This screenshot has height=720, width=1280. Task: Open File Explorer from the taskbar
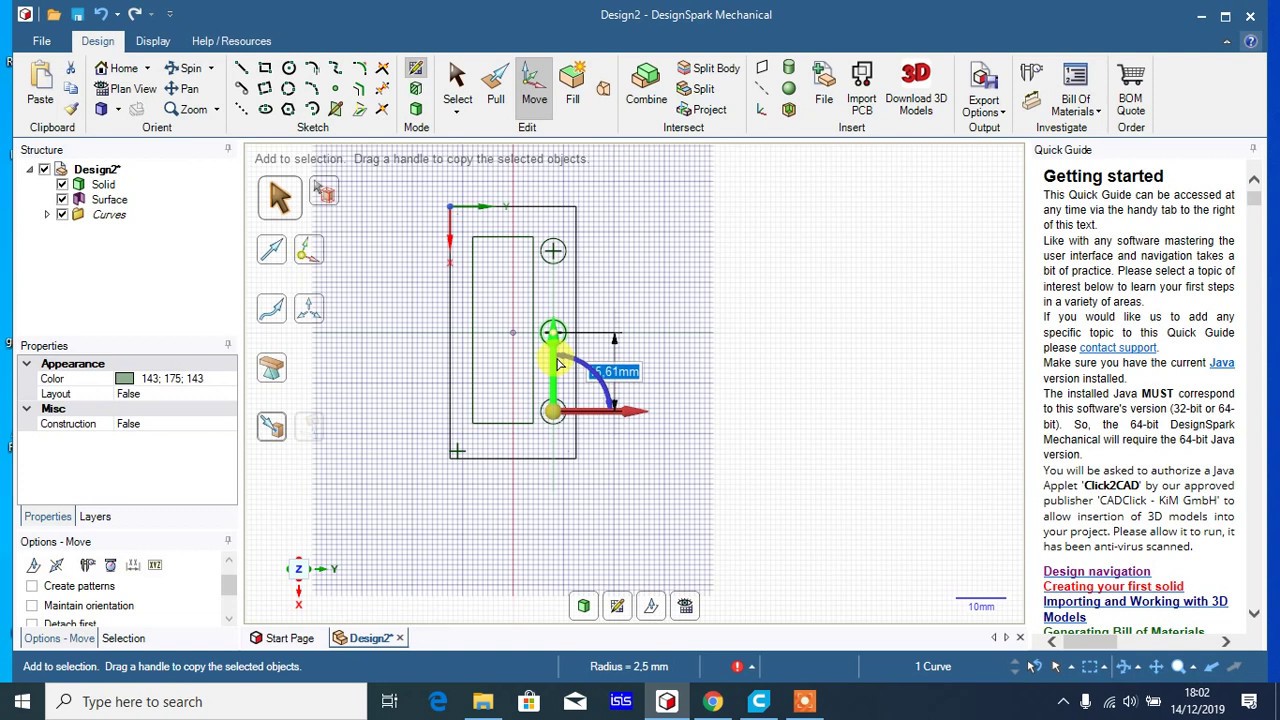coord(483,702)
